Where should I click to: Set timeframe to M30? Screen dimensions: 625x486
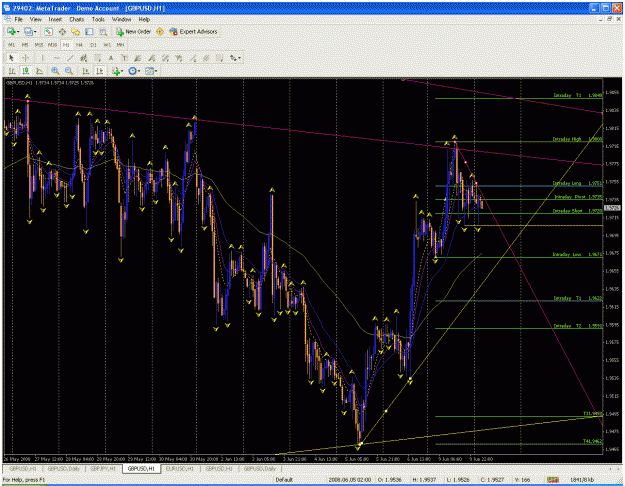(x=52, y=45)
